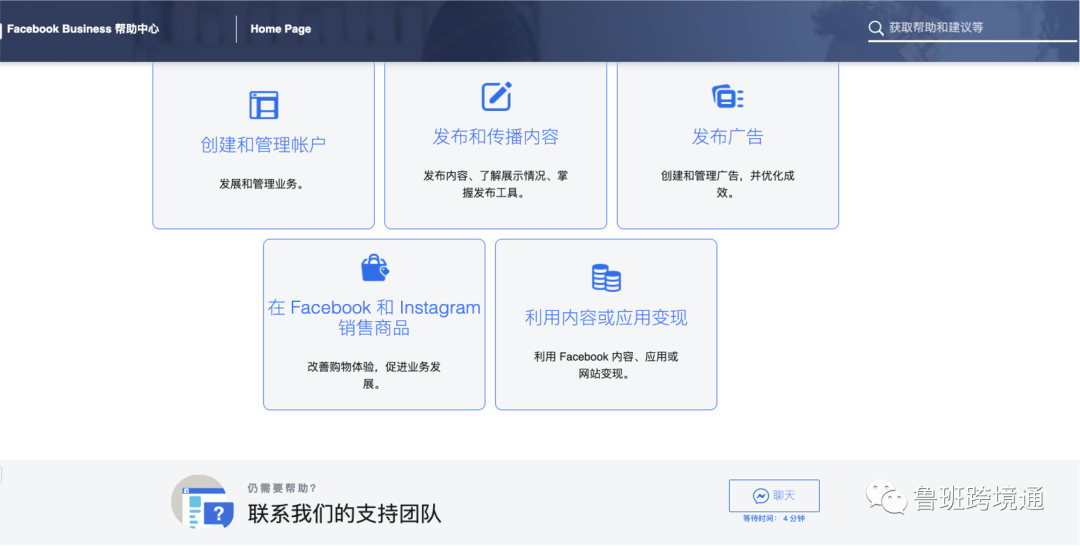Open the 利用内容或应用变现 heading
The image size is (1080, 546).
pyautogui.click(x=606, y=318)
